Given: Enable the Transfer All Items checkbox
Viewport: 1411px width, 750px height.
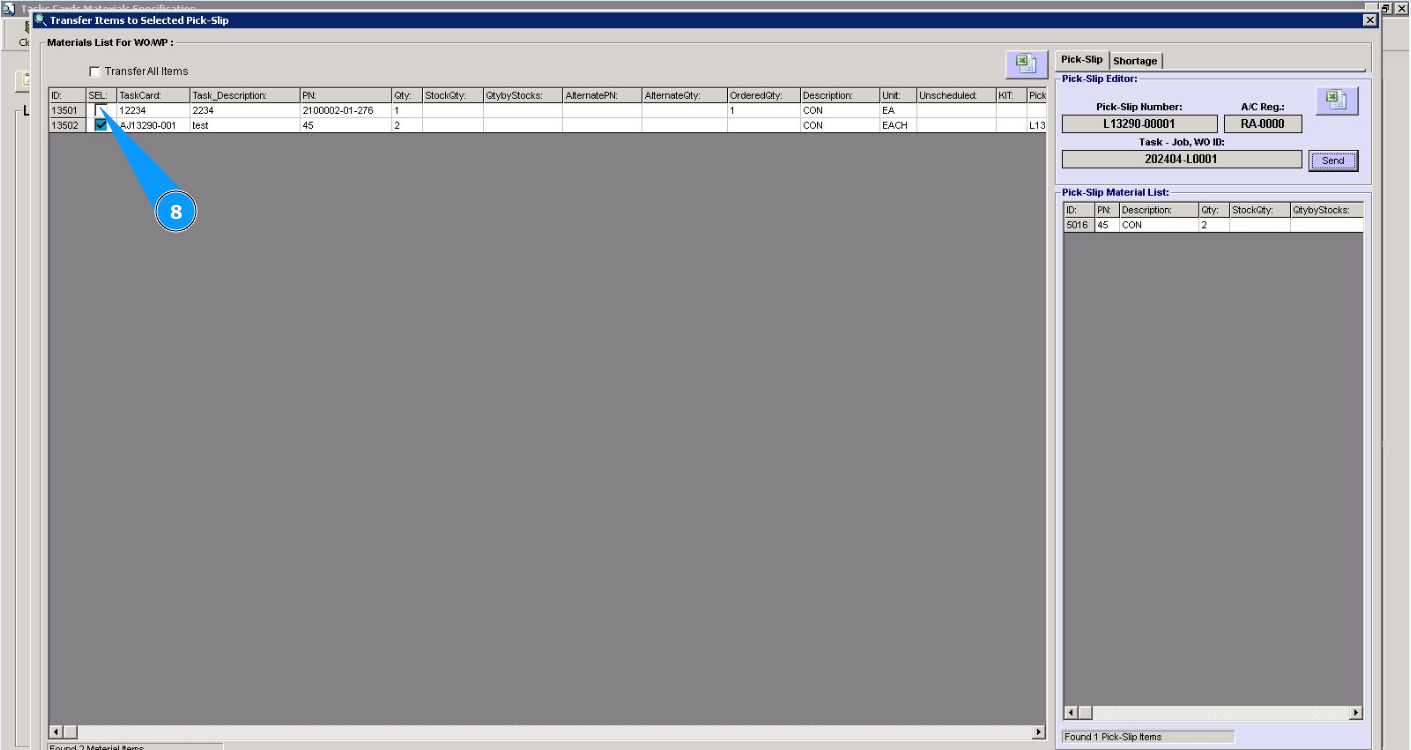Looking at the screenshot, I should [95, 71].
